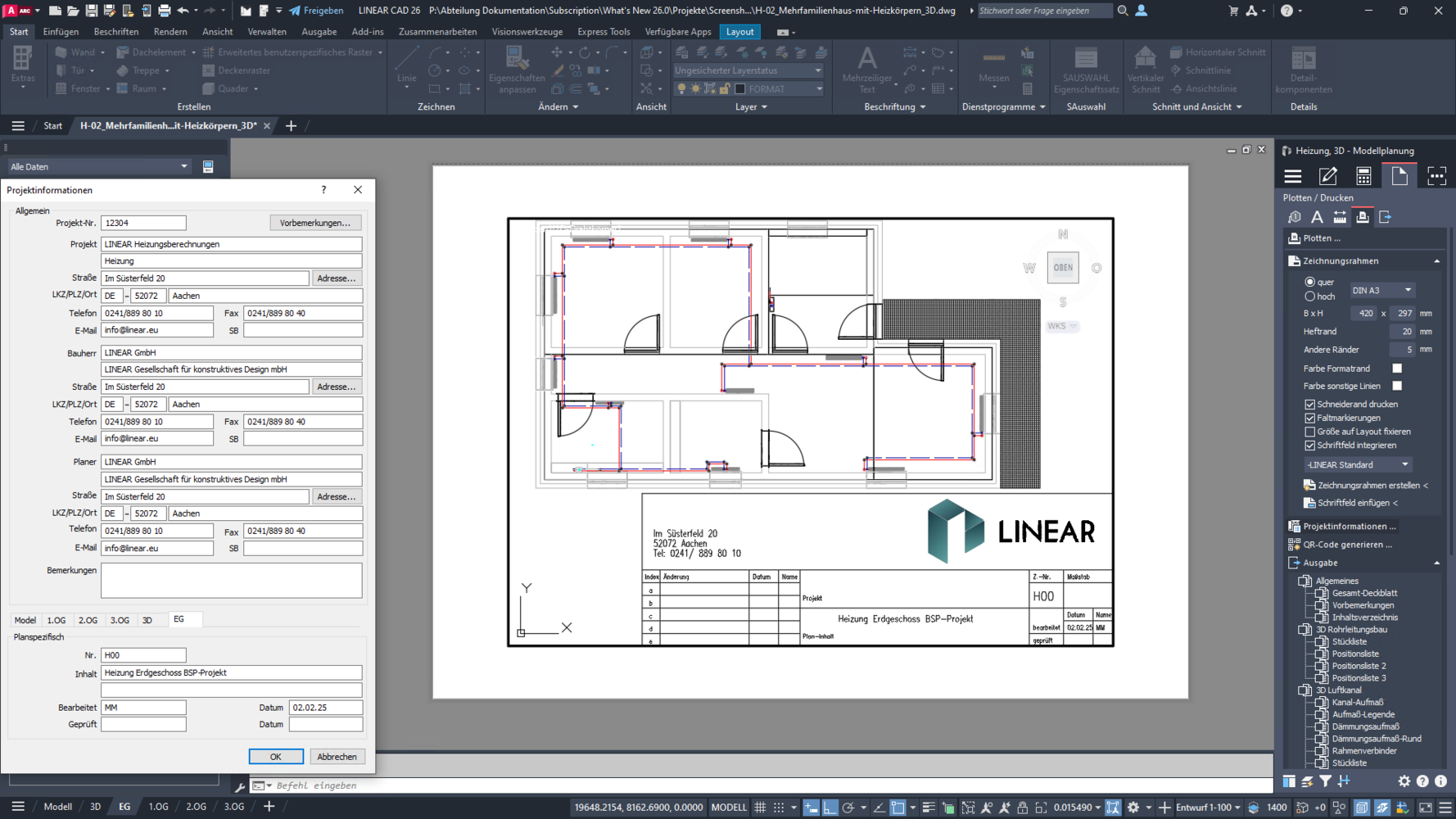Enable Größe auf Layout fixieren
Screen dimensions: 1456x819
(x=1310, y=432)
